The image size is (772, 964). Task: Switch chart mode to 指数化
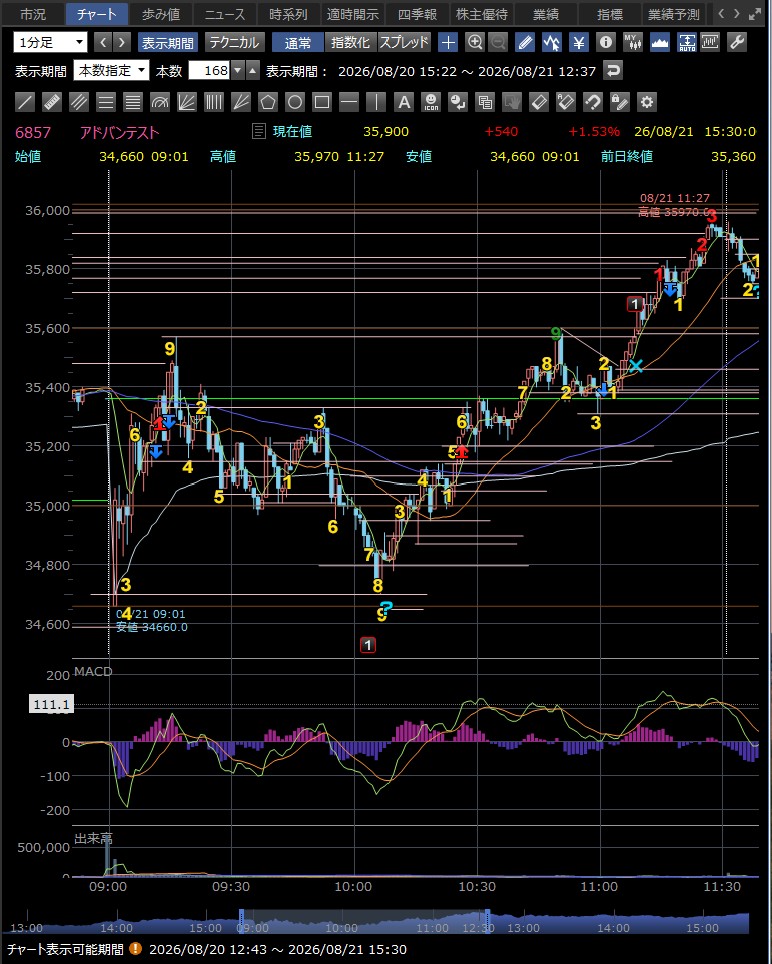(350, 42)
